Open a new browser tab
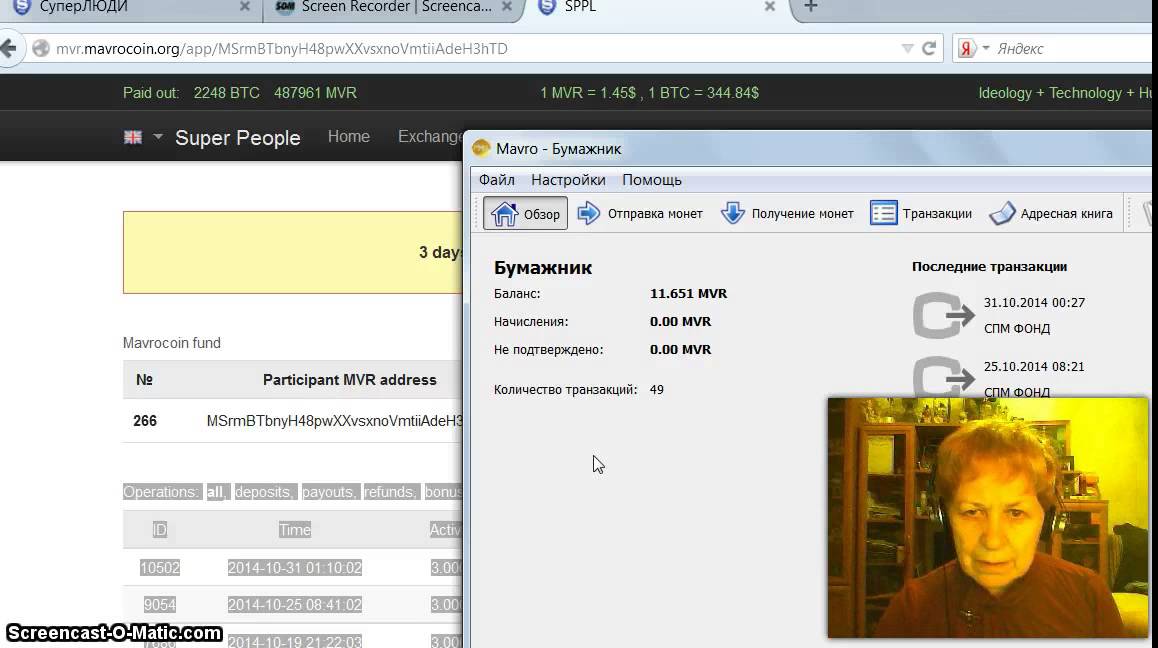This screenshot has height=648, width=1158. [x=810, y=7]
